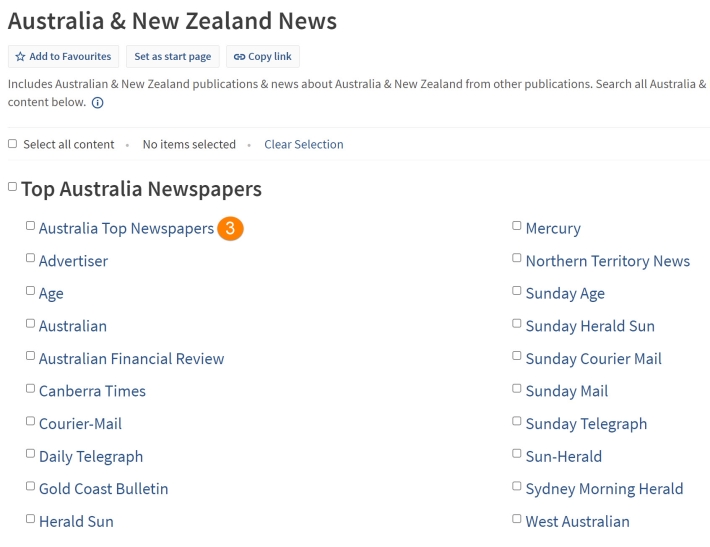Viewport: 710px width, 547px height.
Task: Open the Sunday Age link
Action: tap(565, 294)
